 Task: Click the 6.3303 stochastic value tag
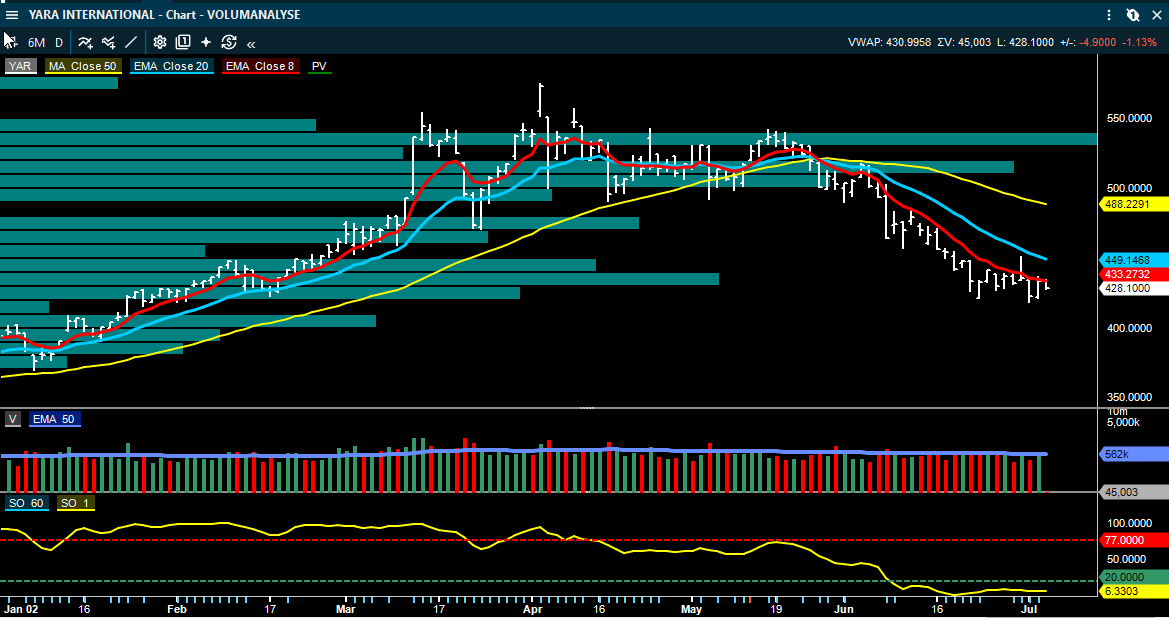(x=1133, y=591)
